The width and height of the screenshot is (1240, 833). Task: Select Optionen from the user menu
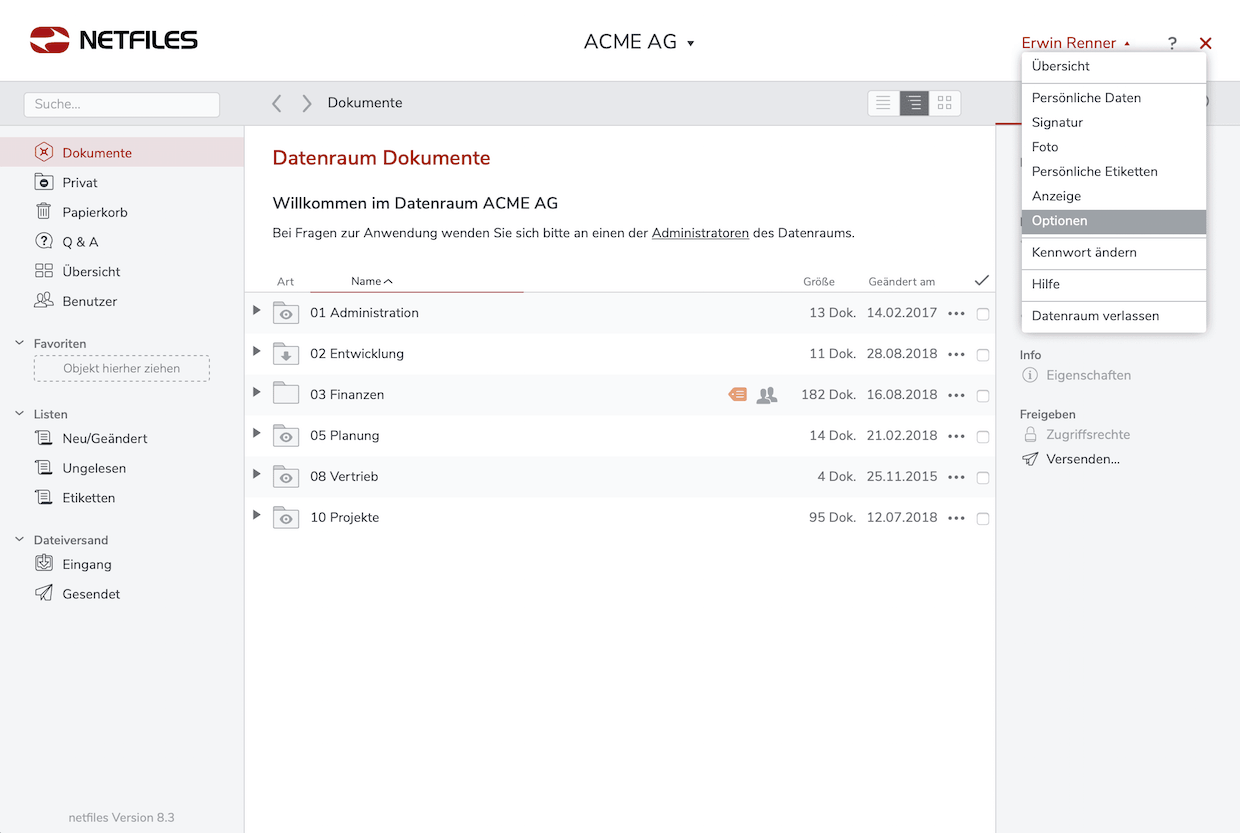(1059, 221)
